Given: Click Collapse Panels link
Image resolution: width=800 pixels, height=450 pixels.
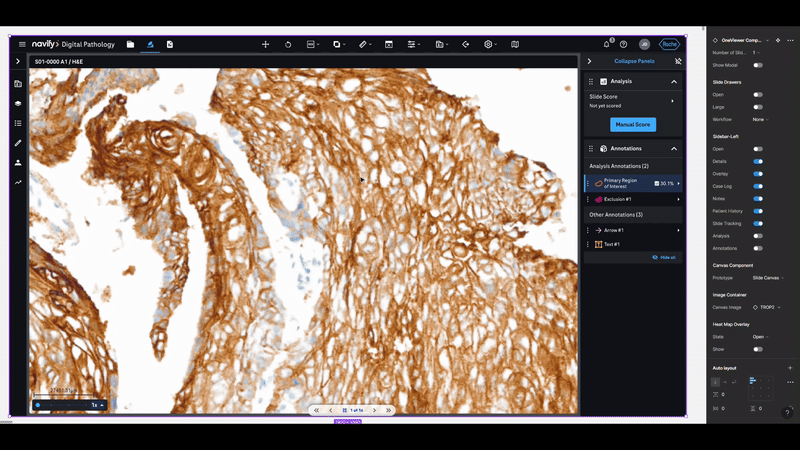Looking at the screenshot, I should 634,61.
